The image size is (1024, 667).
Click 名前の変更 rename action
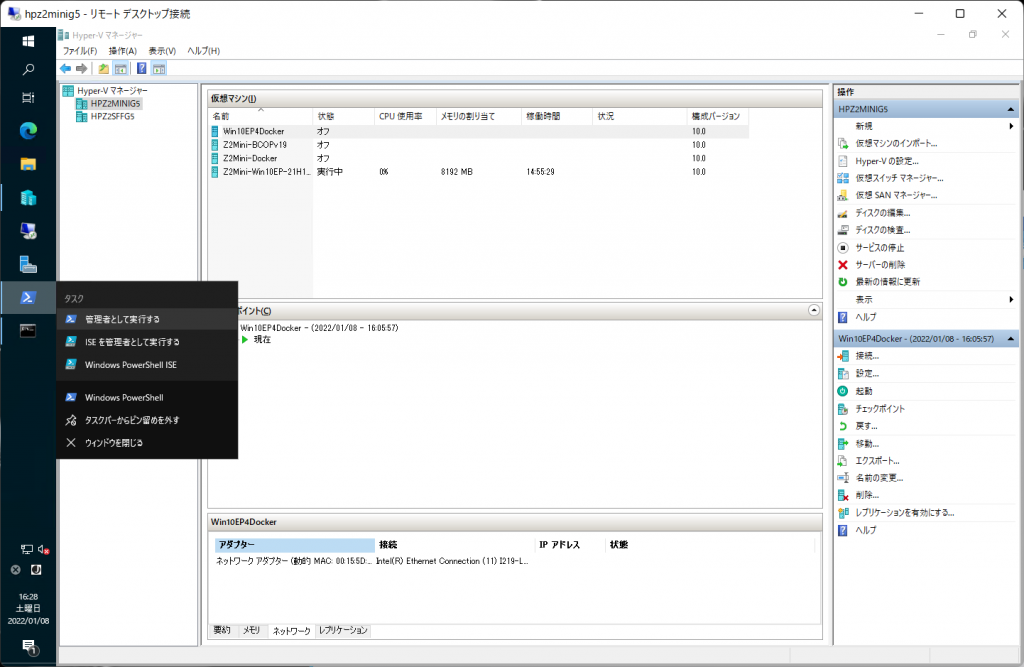879,478
